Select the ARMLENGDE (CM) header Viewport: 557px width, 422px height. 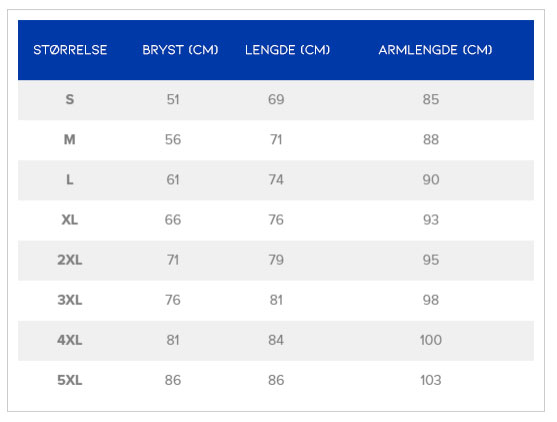click(436, 50)
